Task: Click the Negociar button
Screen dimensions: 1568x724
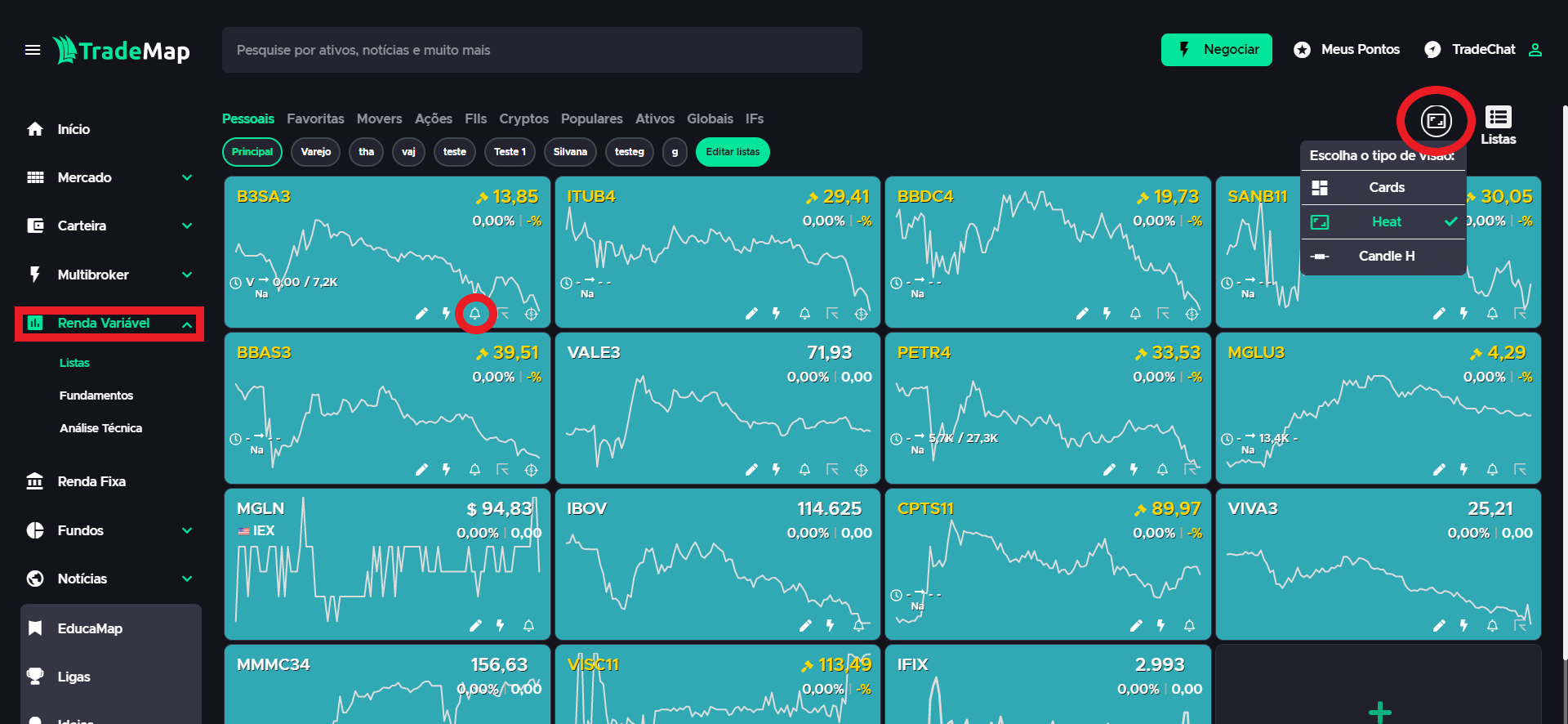Action: 1217,50
